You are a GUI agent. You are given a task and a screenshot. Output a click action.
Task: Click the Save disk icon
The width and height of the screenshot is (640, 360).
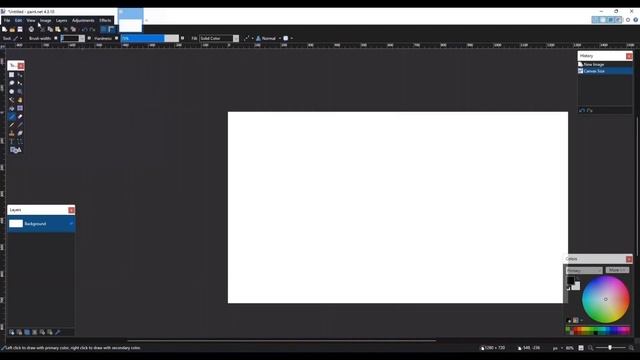click(x=20, y=29)
